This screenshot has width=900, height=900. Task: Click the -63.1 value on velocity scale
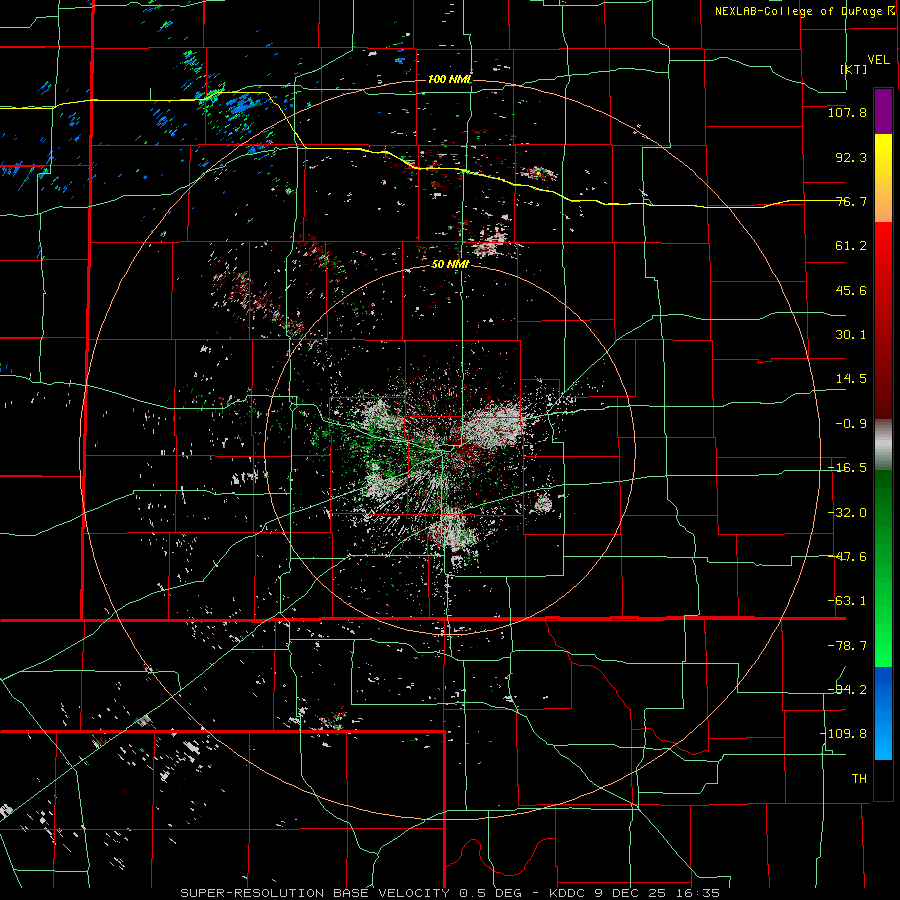(847, 601)
